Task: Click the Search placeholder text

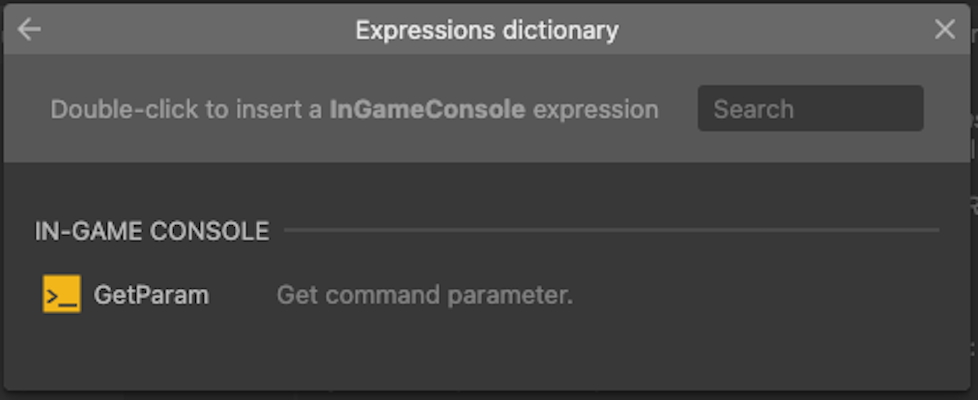Action: click(754, 109)
